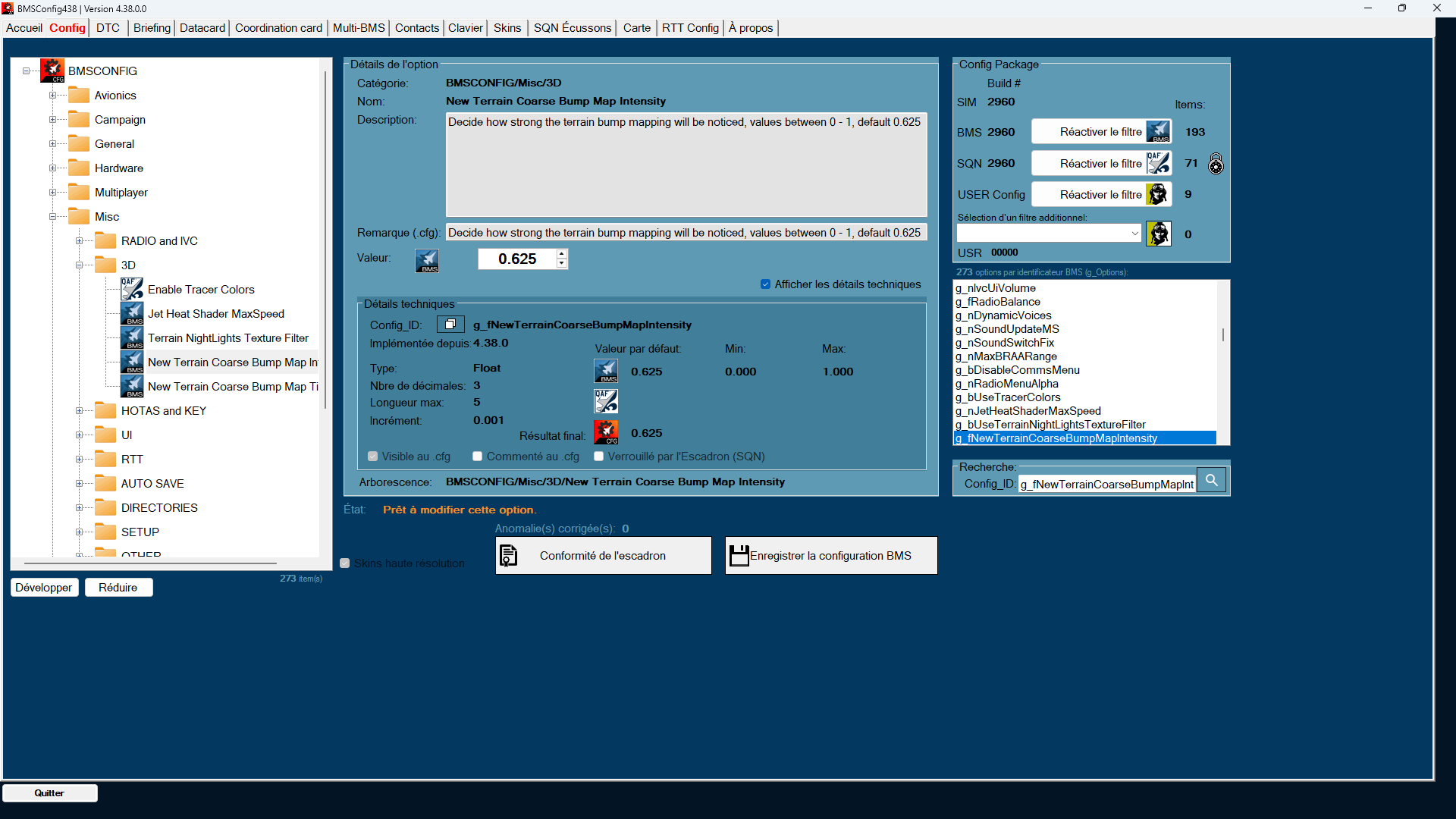Collapse the BMSCONFIG root node
Image resolution: width=1456 pixels, height=819 pixels.
(x=26, y=71)
